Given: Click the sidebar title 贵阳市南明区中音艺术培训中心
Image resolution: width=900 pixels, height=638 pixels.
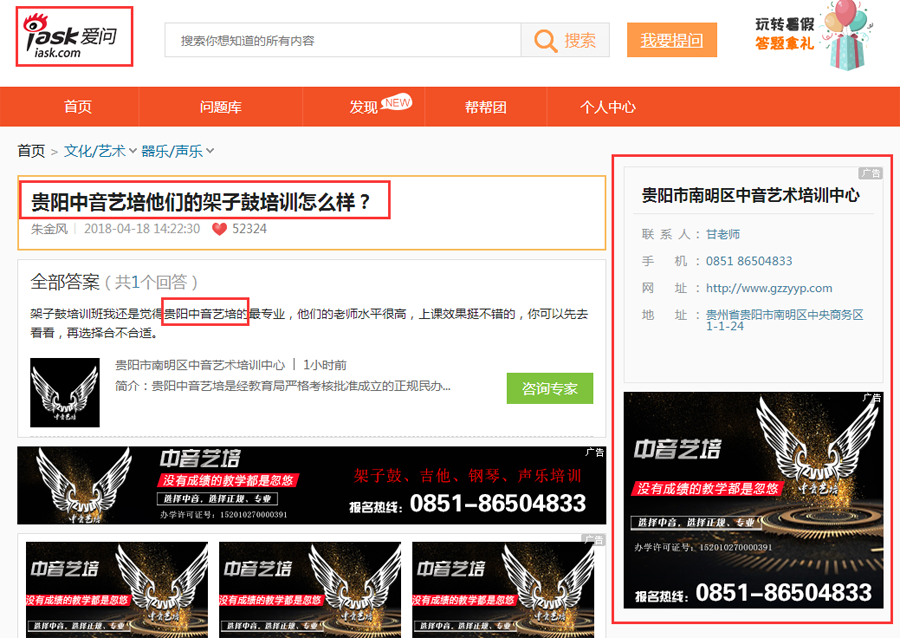Looking at the screenshot, I should (x=750, y=196).
